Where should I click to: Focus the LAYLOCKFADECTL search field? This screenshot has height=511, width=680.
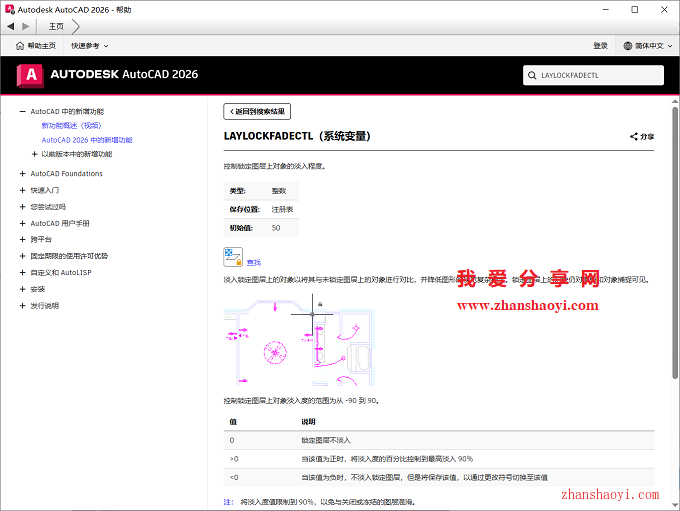pyautogui.click(x=593, y=75)
